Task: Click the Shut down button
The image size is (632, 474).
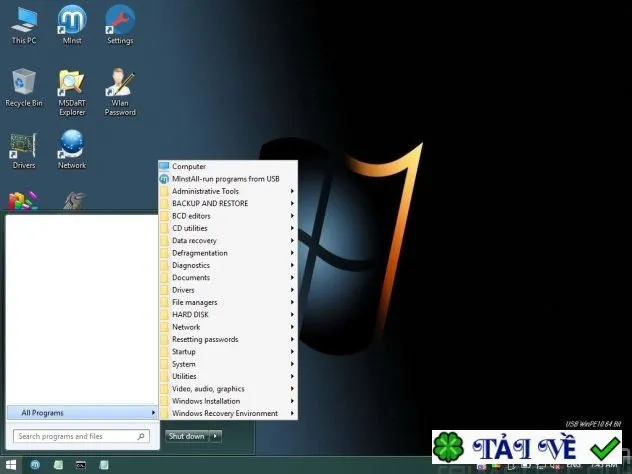Action: click(187, 436)
